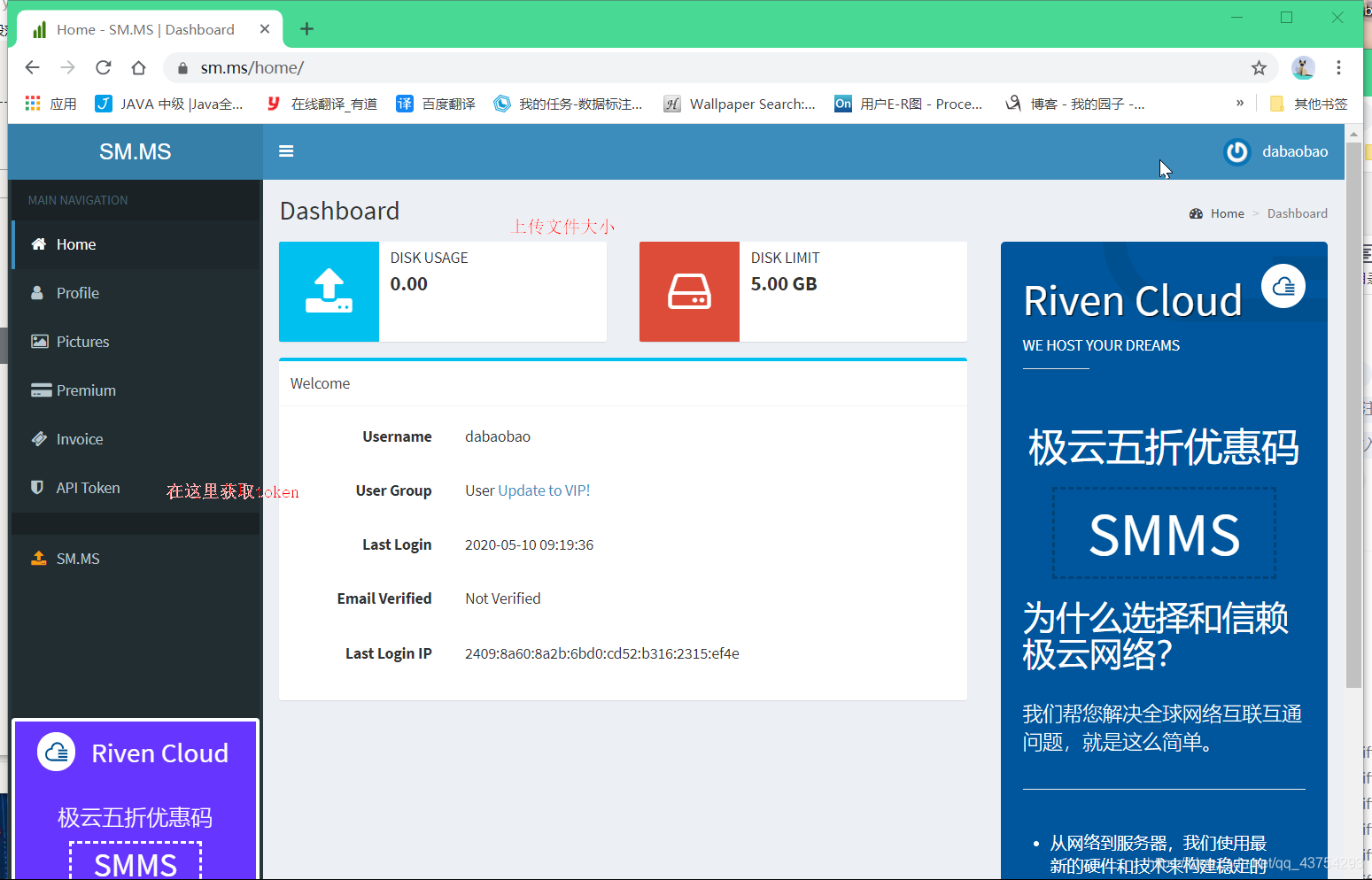The width and height of the screenshot is (1372, 880).
Task: Open API Token in sidebar
Action: 136,488
